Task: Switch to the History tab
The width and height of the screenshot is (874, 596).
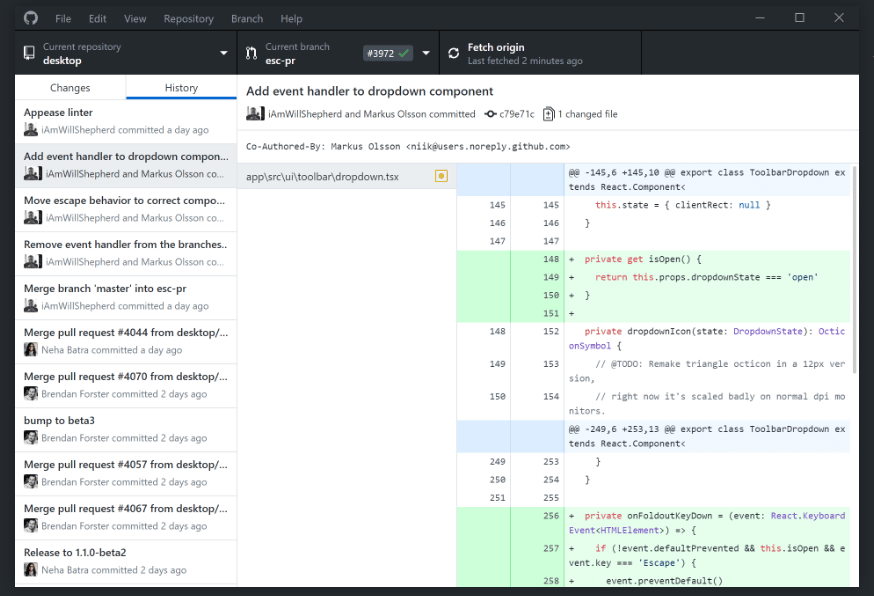Action: pos(181,88)
